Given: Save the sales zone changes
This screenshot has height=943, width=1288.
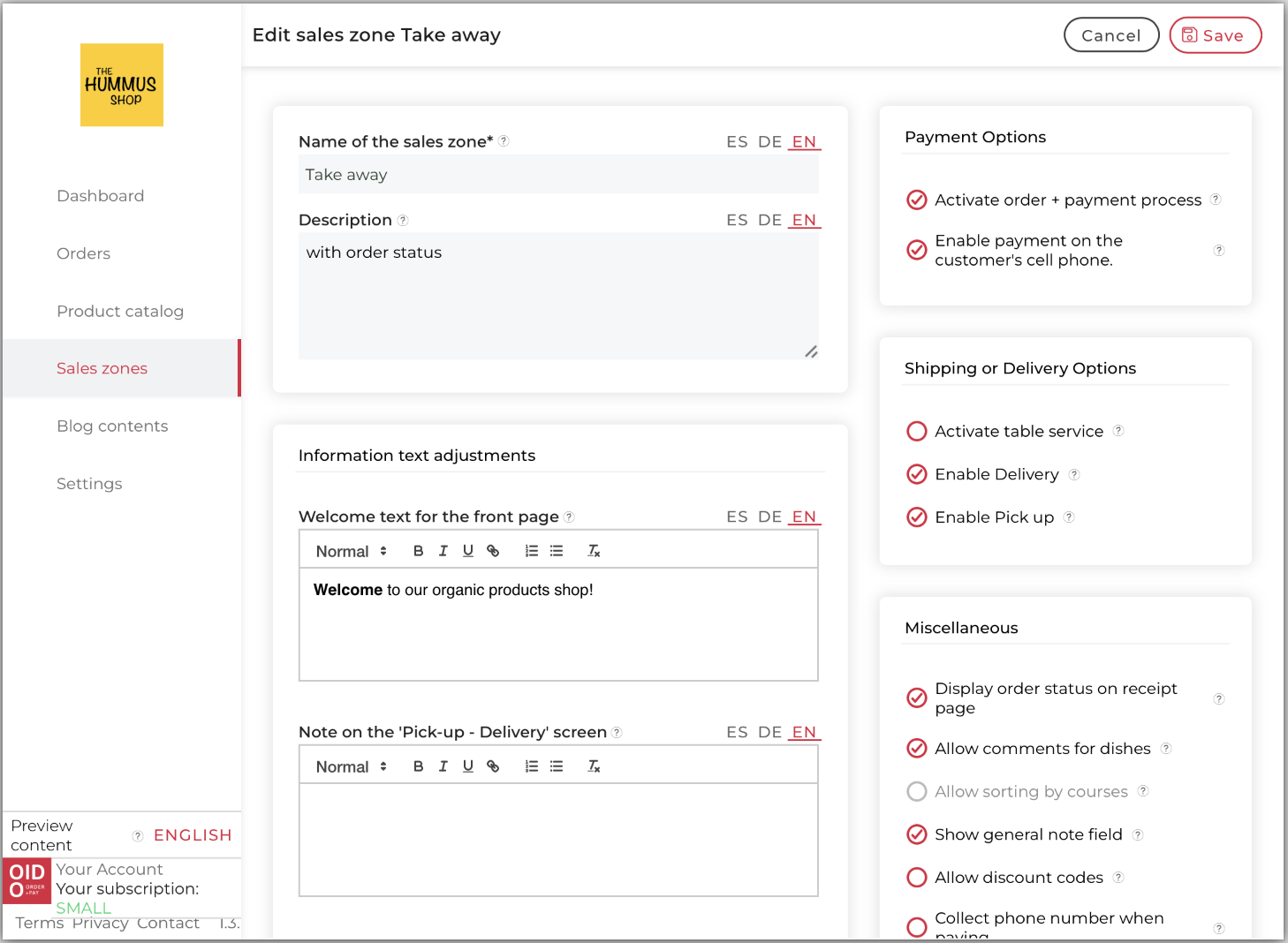Looking at the screenshot, I should click(1215, 35).
